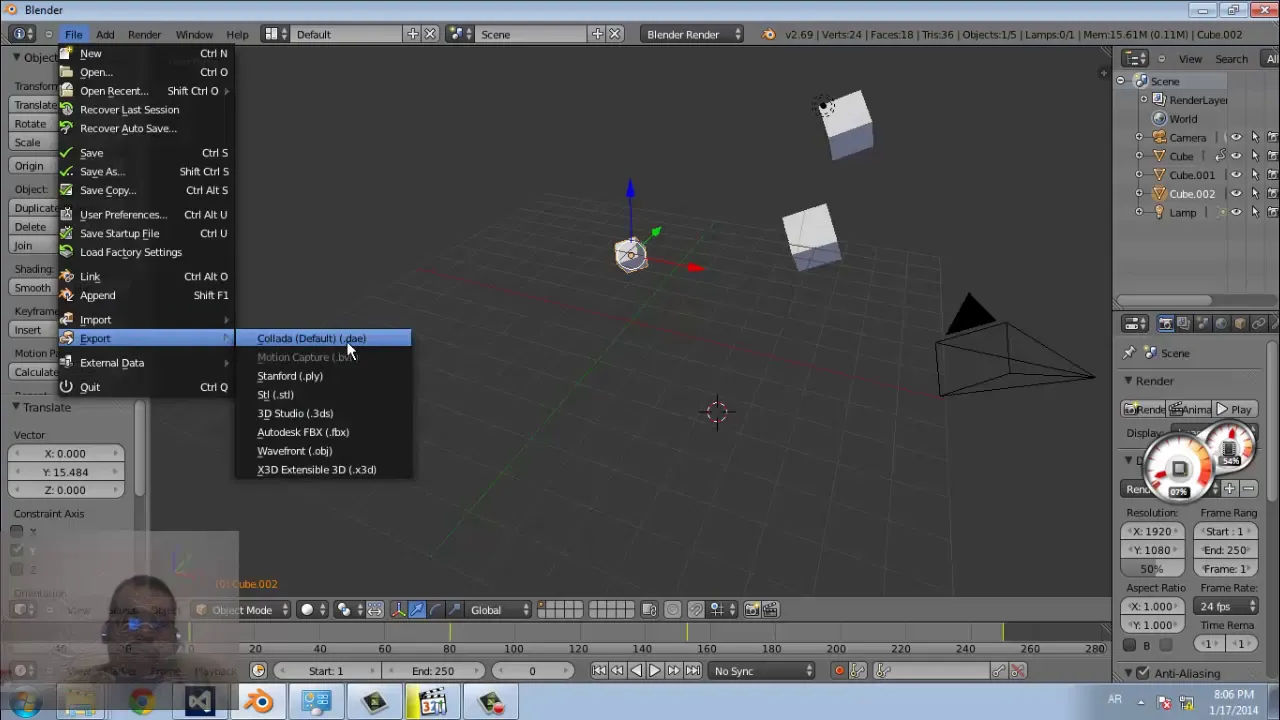The image size is (1280, 720).
Task: Toggle Cube.002 selectability cursor icon
Action: [1255, 194]
